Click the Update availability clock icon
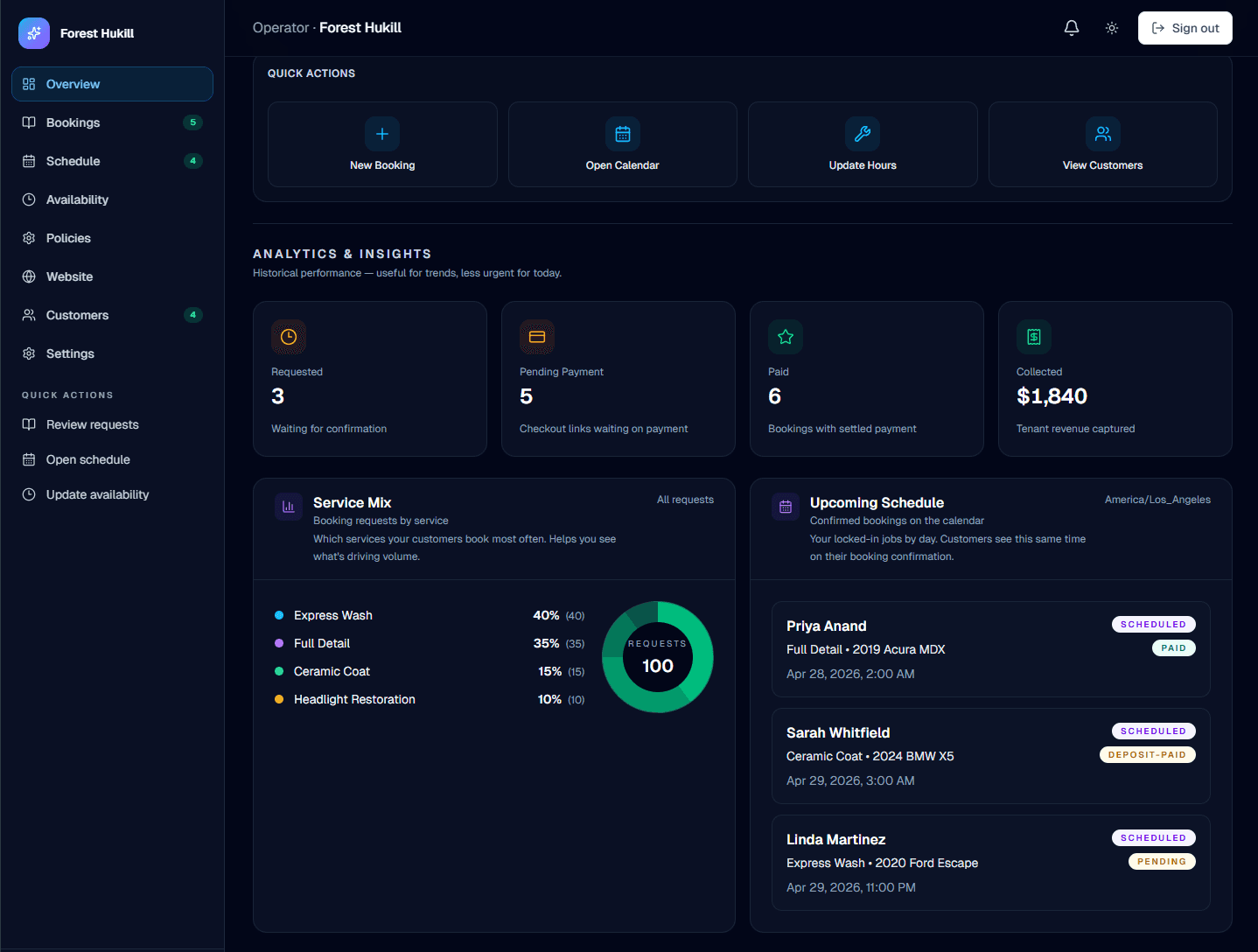The image size is (1258, 952). [x=29, y=494]
